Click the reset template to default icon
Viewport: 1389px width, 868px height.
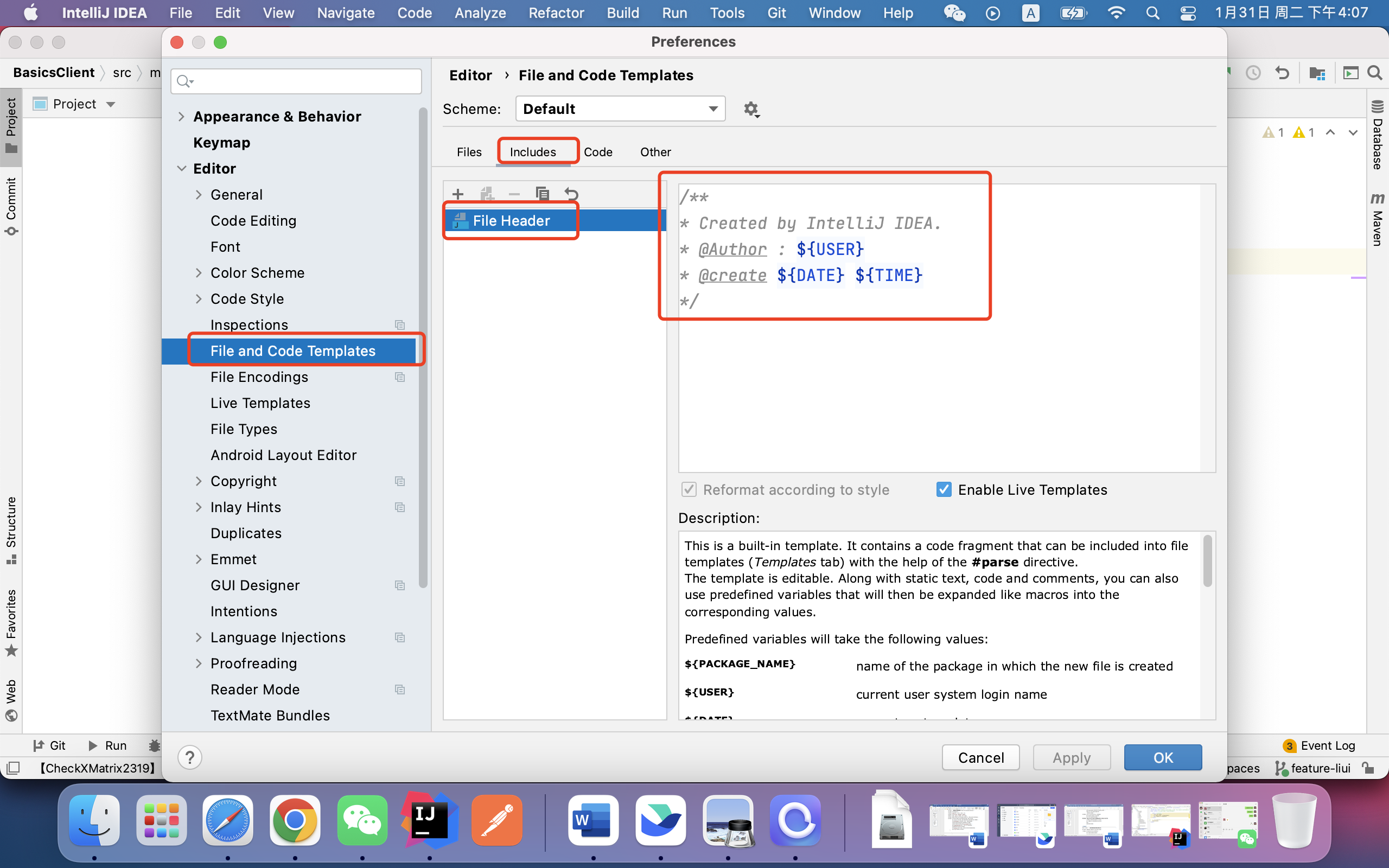(x=571, y=194)
